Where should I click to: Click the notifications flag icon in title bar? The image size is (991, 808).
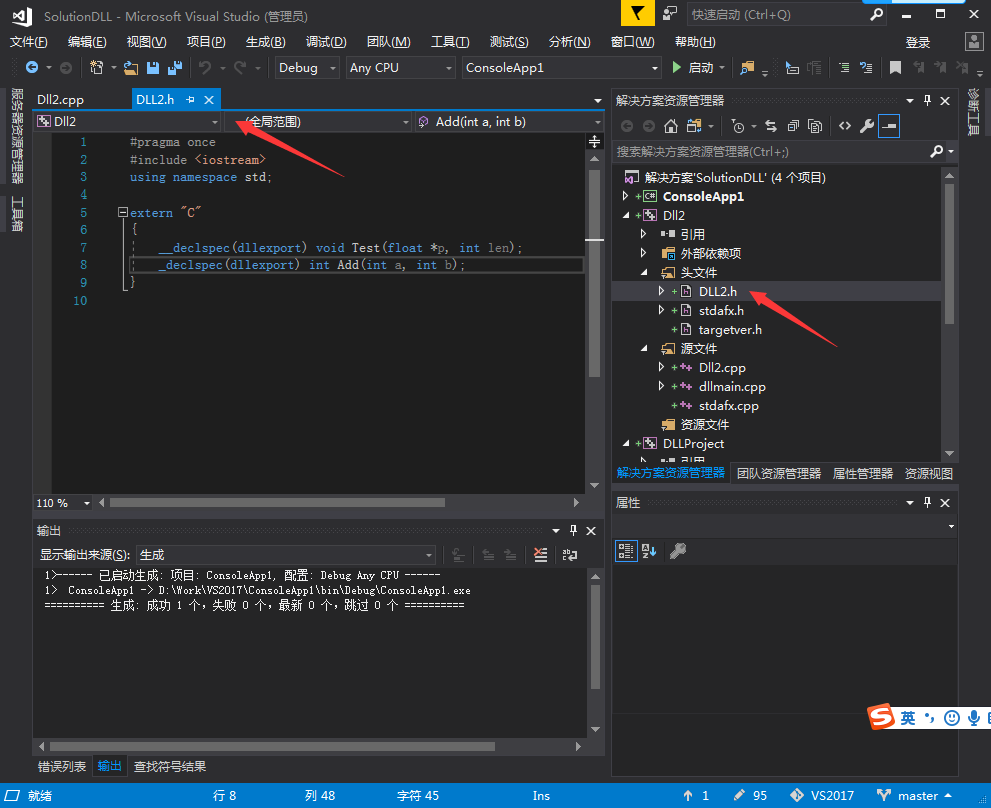637,13
